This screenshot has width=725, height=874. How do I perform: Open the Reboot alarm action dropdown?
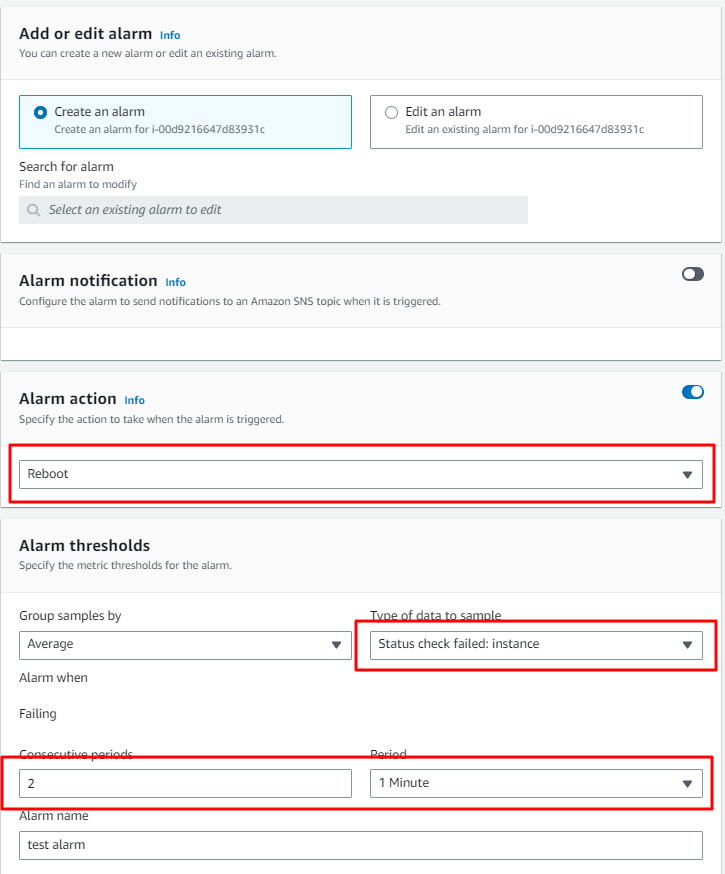pos(360,474)
